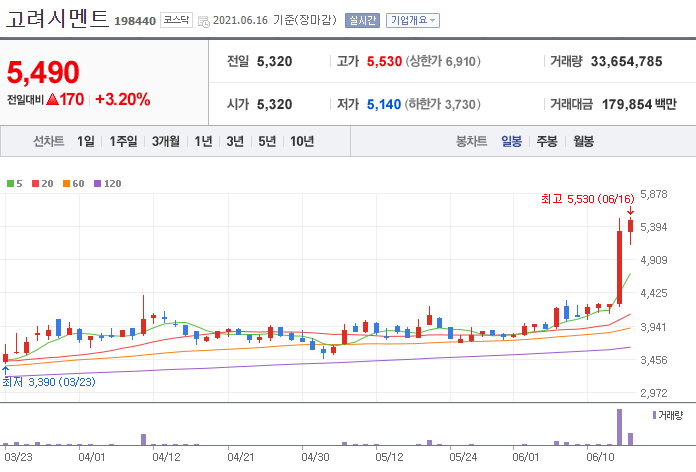This screenshot has width=696, height=472.
Task: Click the 5,878 price axis label
Action: click(x=653, y=194)
